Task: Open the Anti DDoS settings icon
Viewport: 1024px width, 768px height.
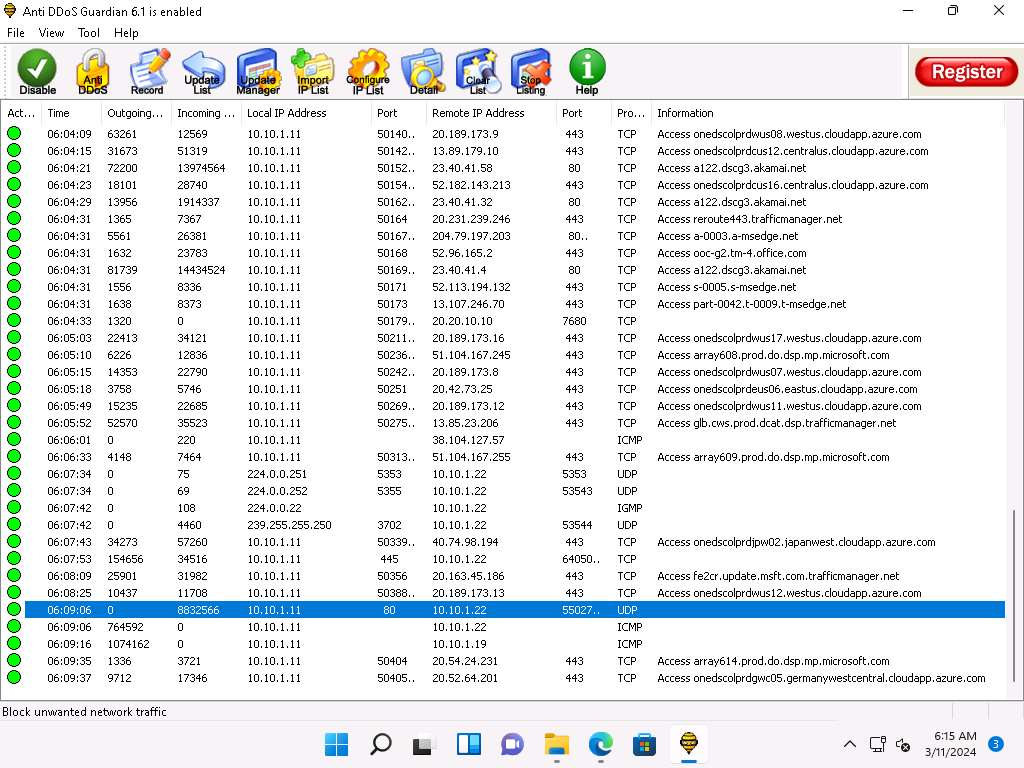Action: (92, 72)
